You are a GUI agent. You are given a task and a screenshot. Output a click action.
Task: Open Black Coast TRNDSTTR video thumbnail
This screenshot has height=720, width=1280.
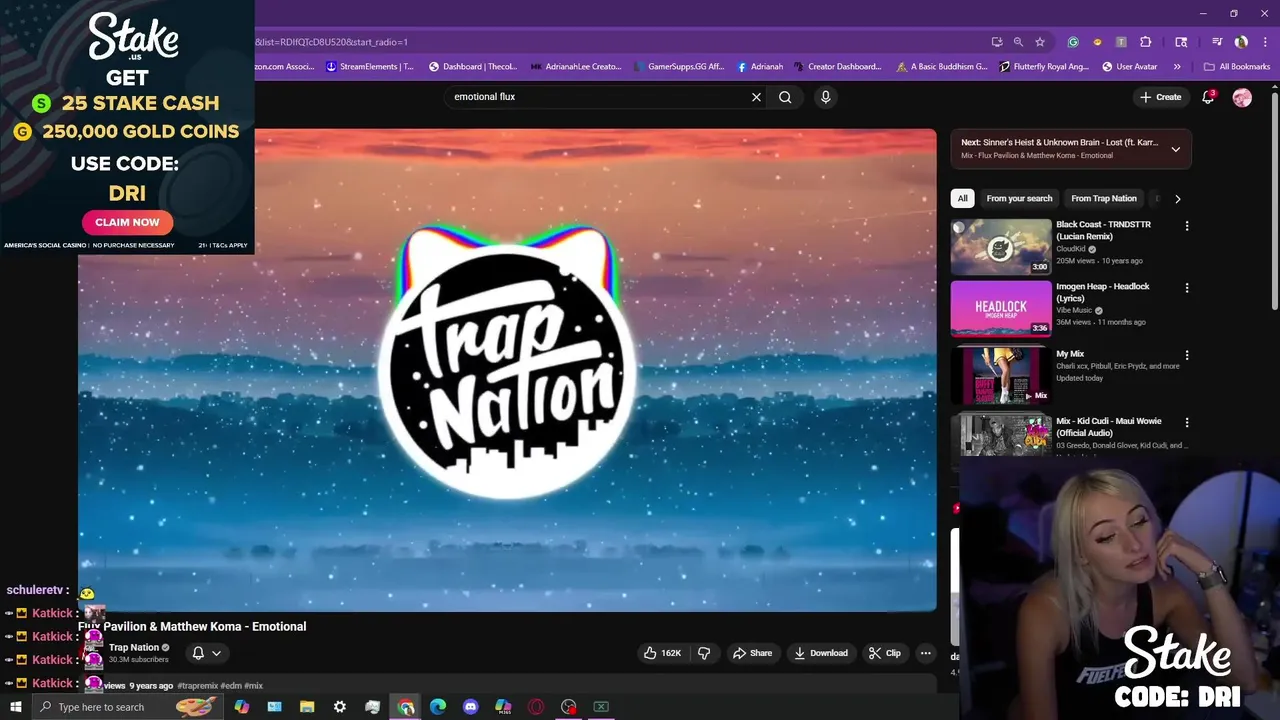(1001, 246)
